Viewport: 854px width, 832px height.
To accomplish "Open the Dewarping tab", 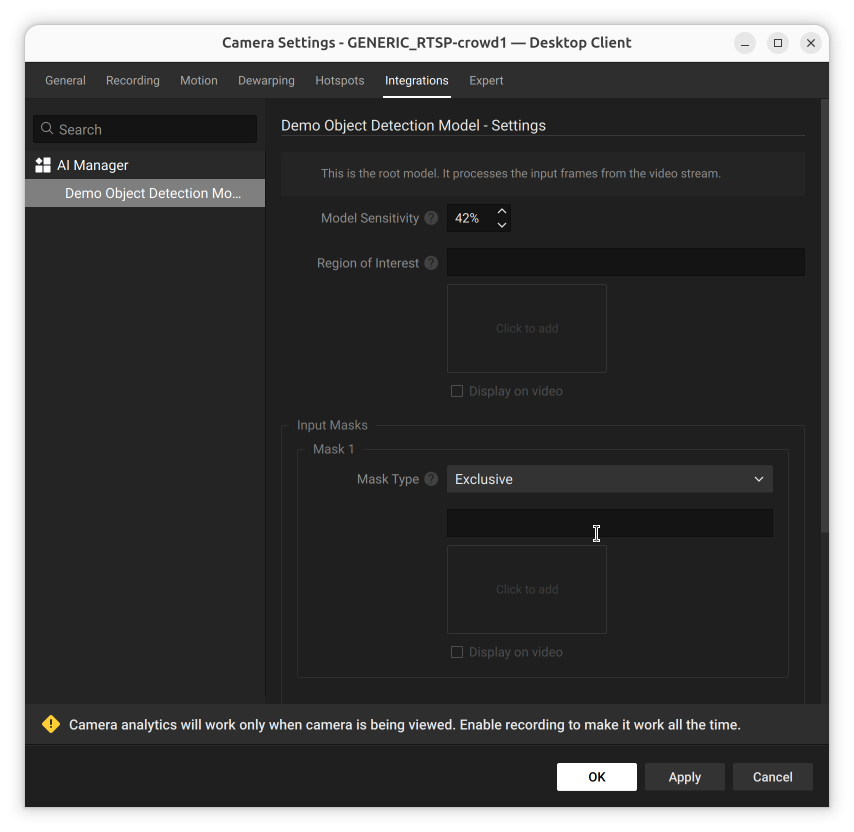I will [266, 81].
